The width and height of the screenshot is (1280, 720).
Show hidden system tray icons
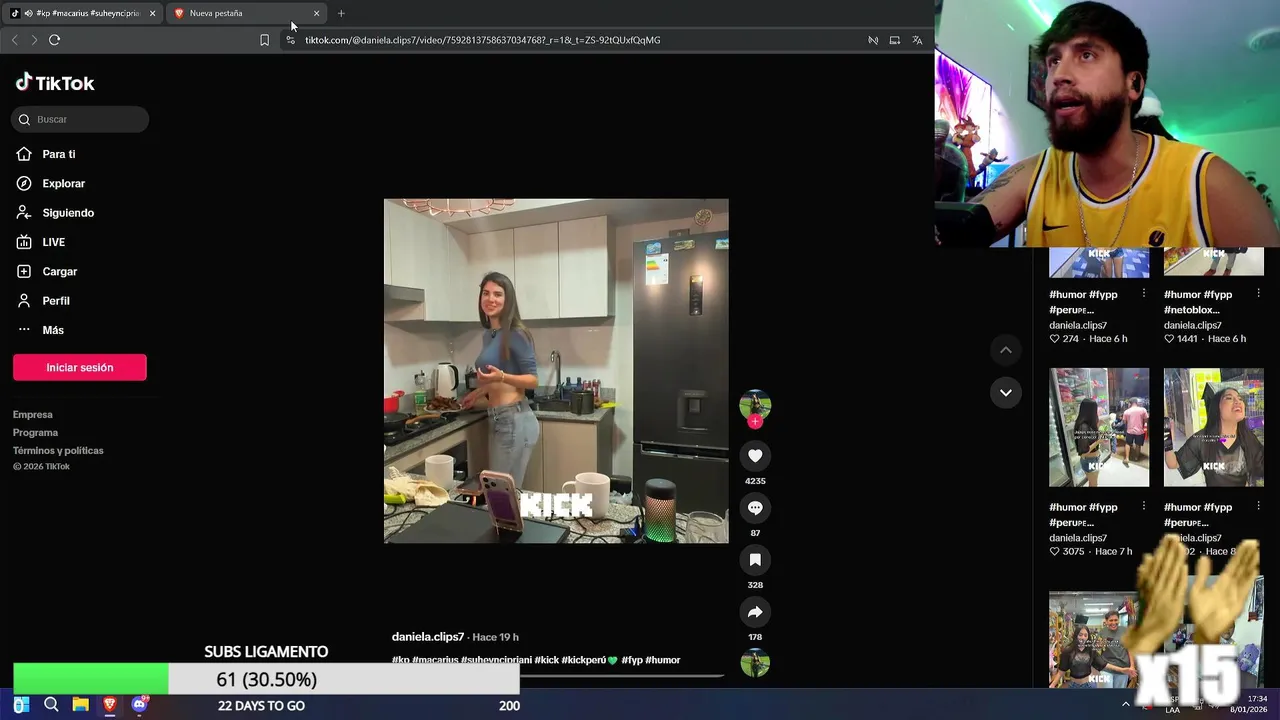pos(1125,704)
